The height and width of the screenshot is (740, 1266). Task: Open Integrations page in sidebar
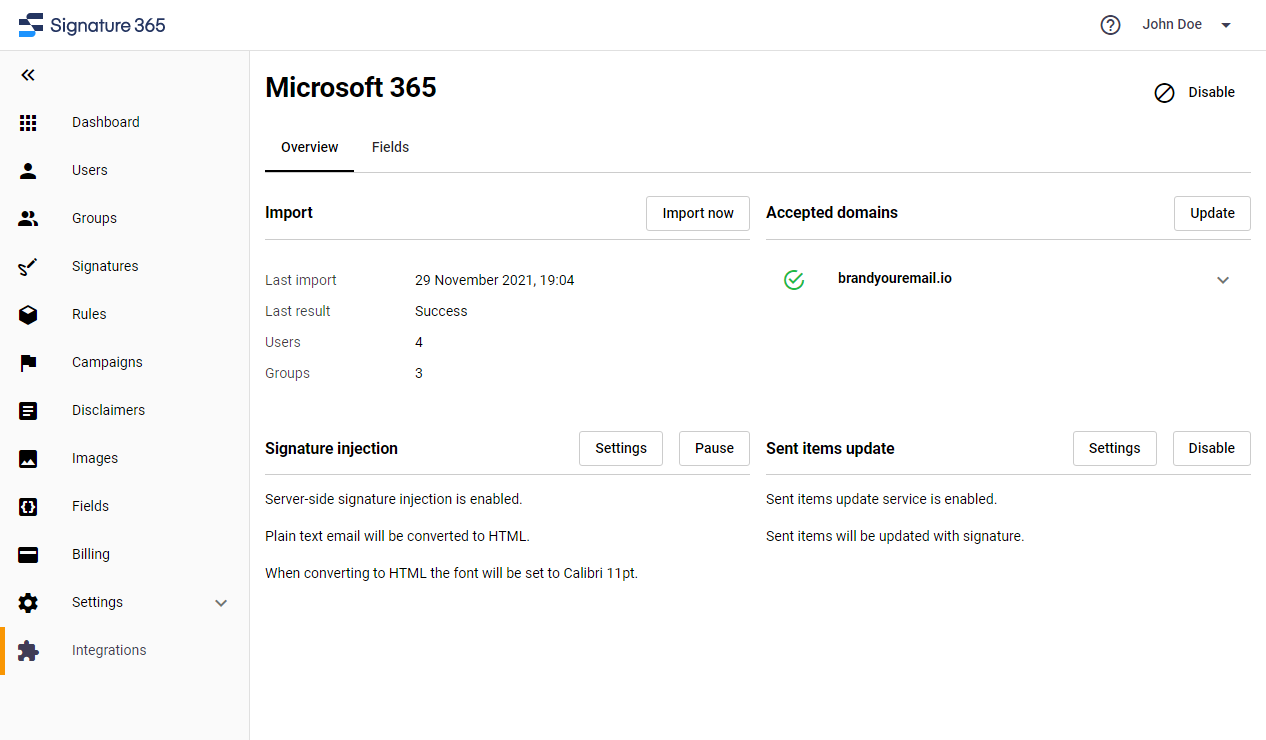[x=109, y=650]
